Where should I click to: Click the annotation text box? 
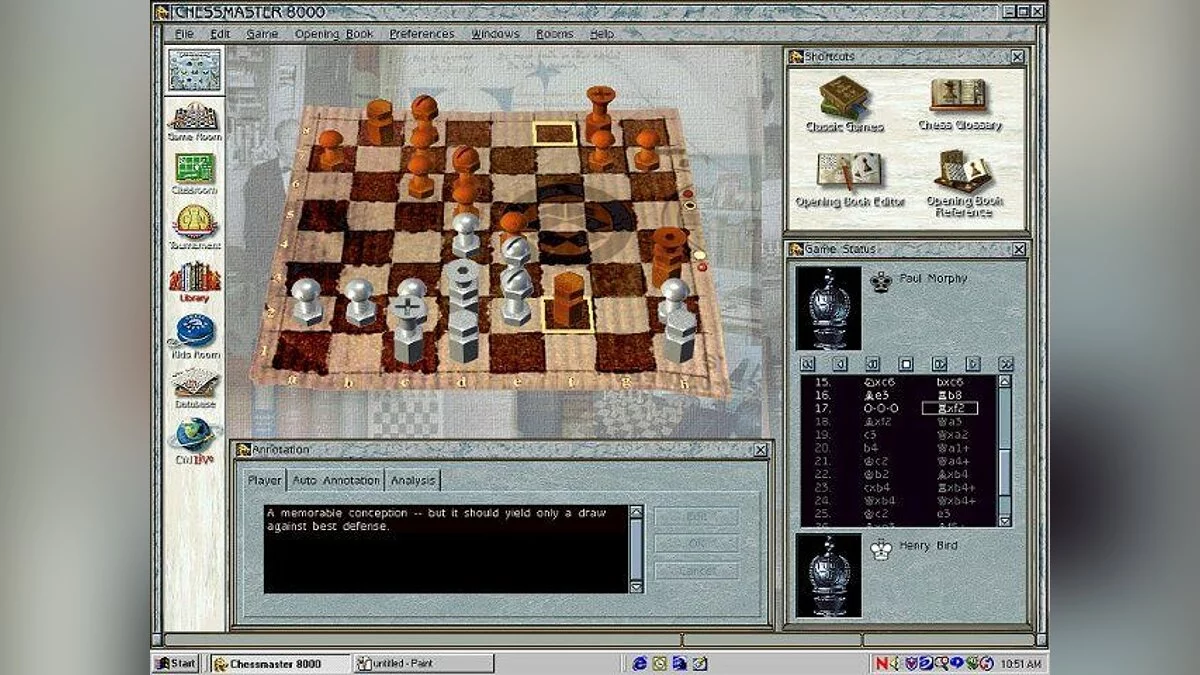coord(446,549)
